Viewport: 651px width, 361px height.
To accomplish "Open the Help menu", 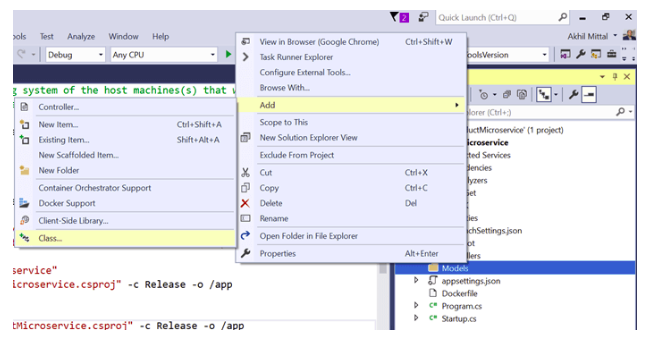I will pyautogui.click(x=160, y=37).
